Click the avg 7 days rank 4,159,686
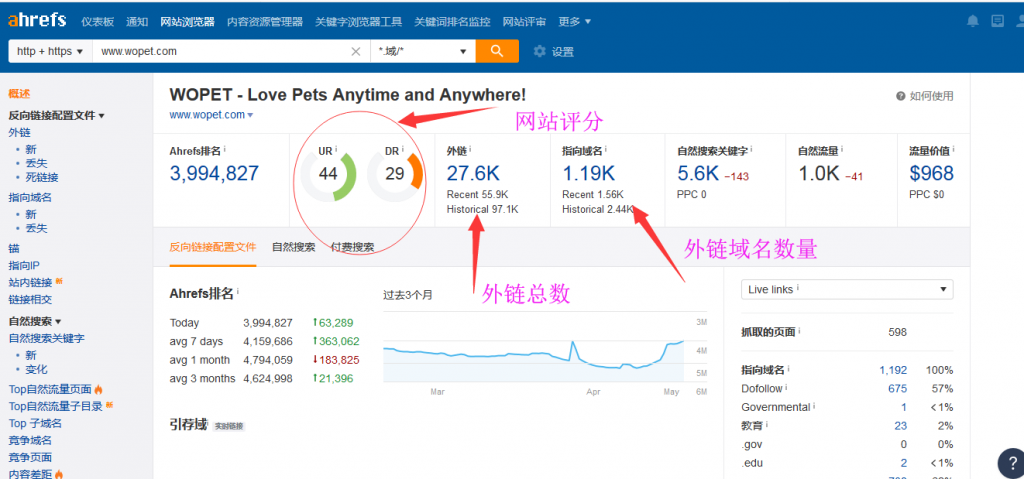The image size is (1024, 479). coord(268,341)
